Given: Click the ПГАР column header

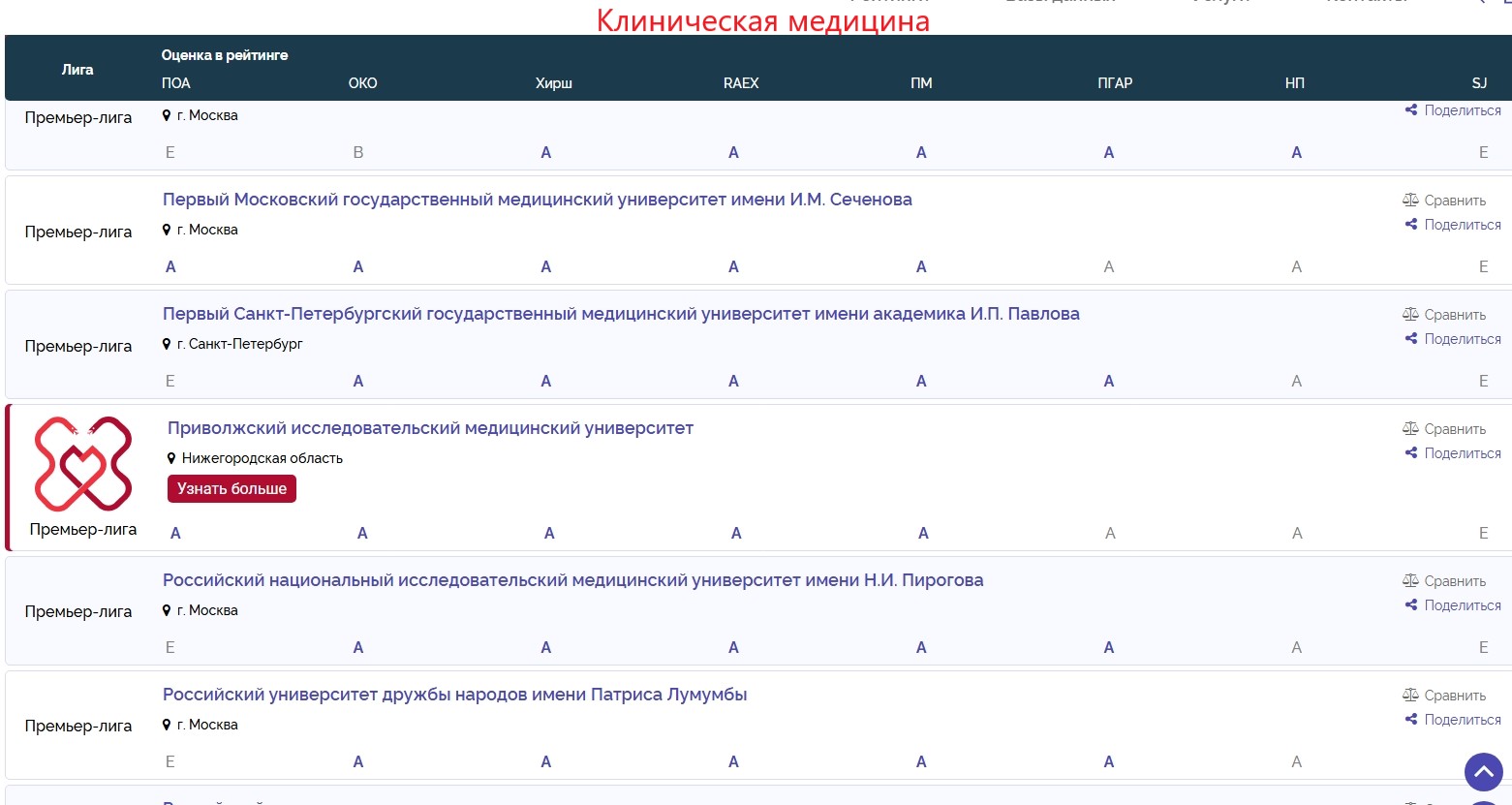Looking at the screenshot, I should point(1114,83).
